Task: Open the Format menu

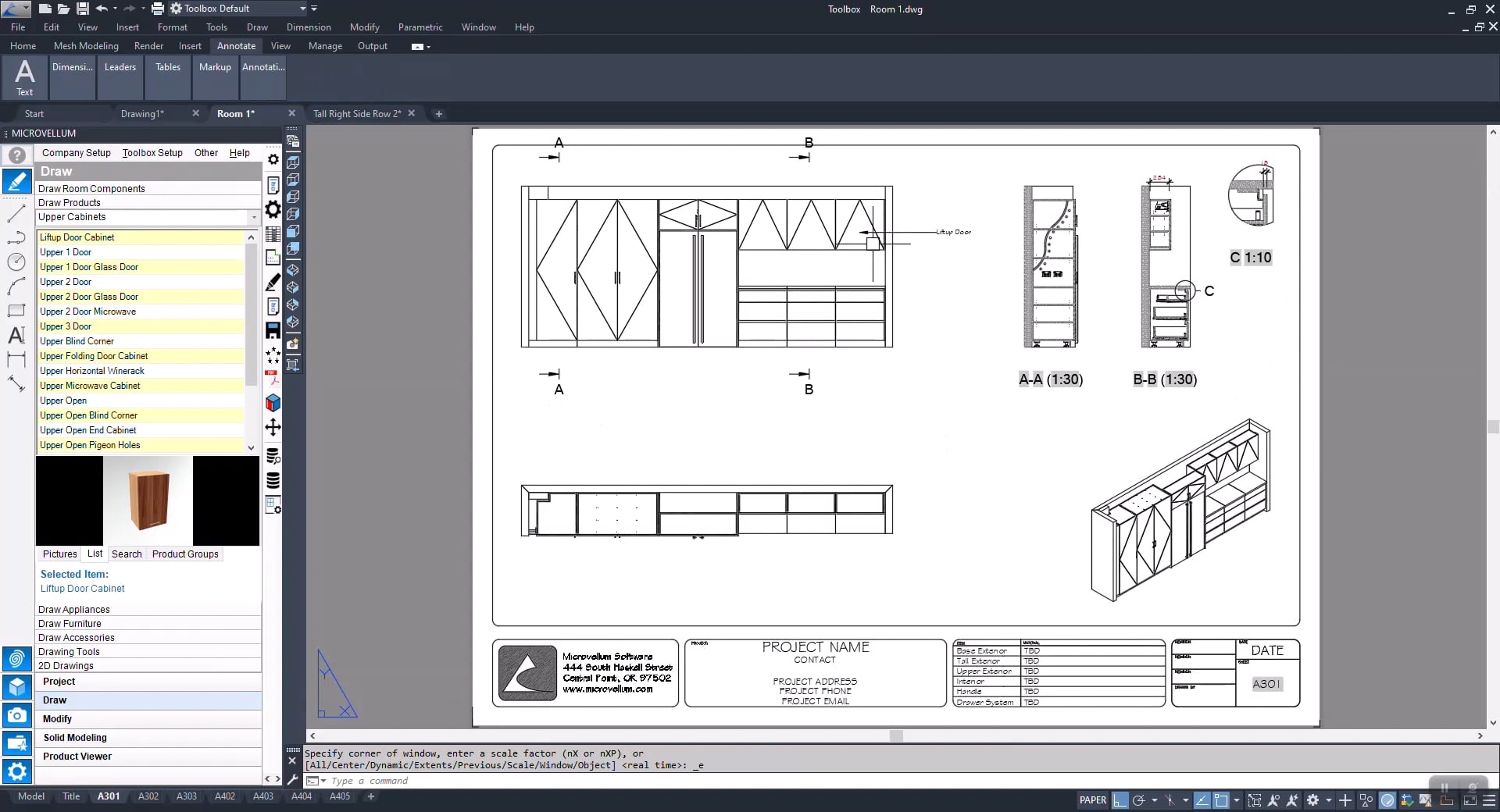Action: pyautogui.click(x=173, y=27)
